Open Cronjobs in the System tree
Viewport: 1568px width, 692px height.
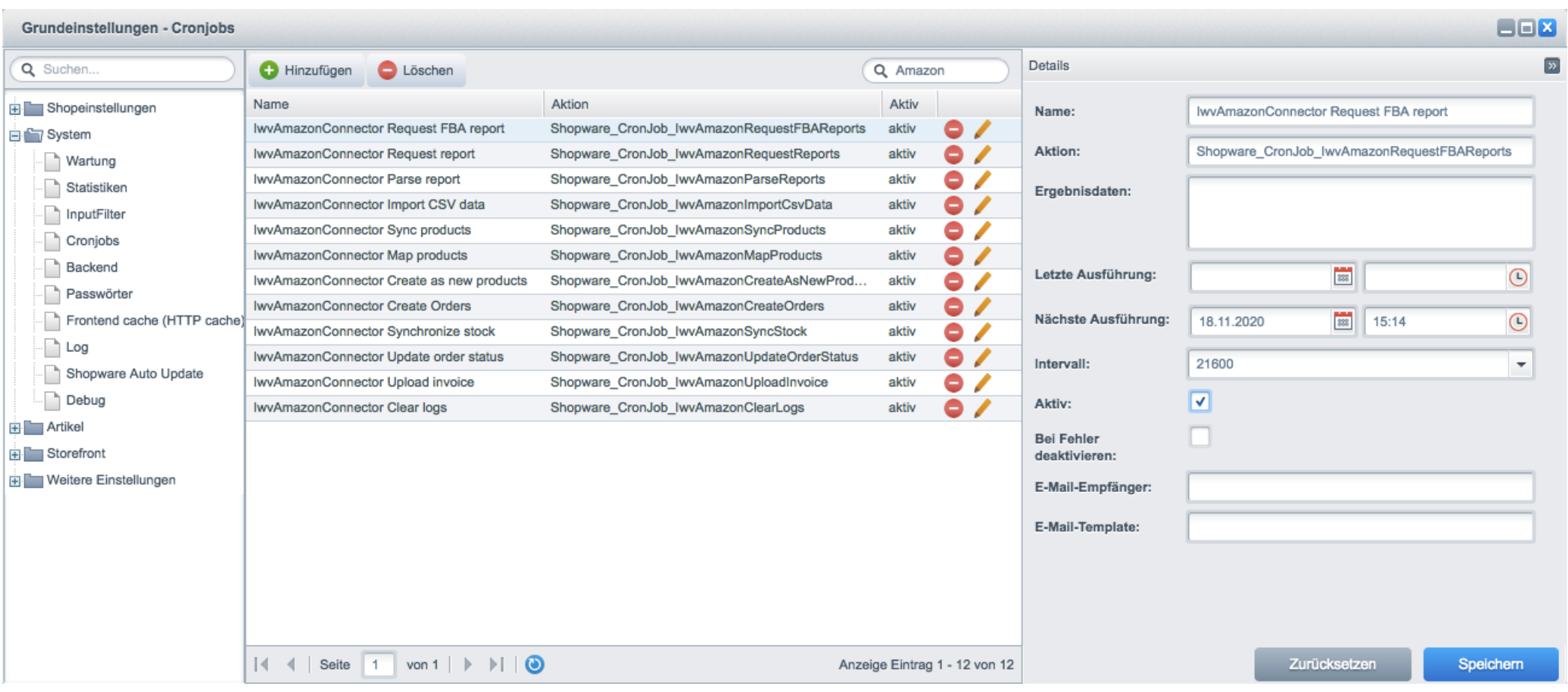click(x=92, y=241)
